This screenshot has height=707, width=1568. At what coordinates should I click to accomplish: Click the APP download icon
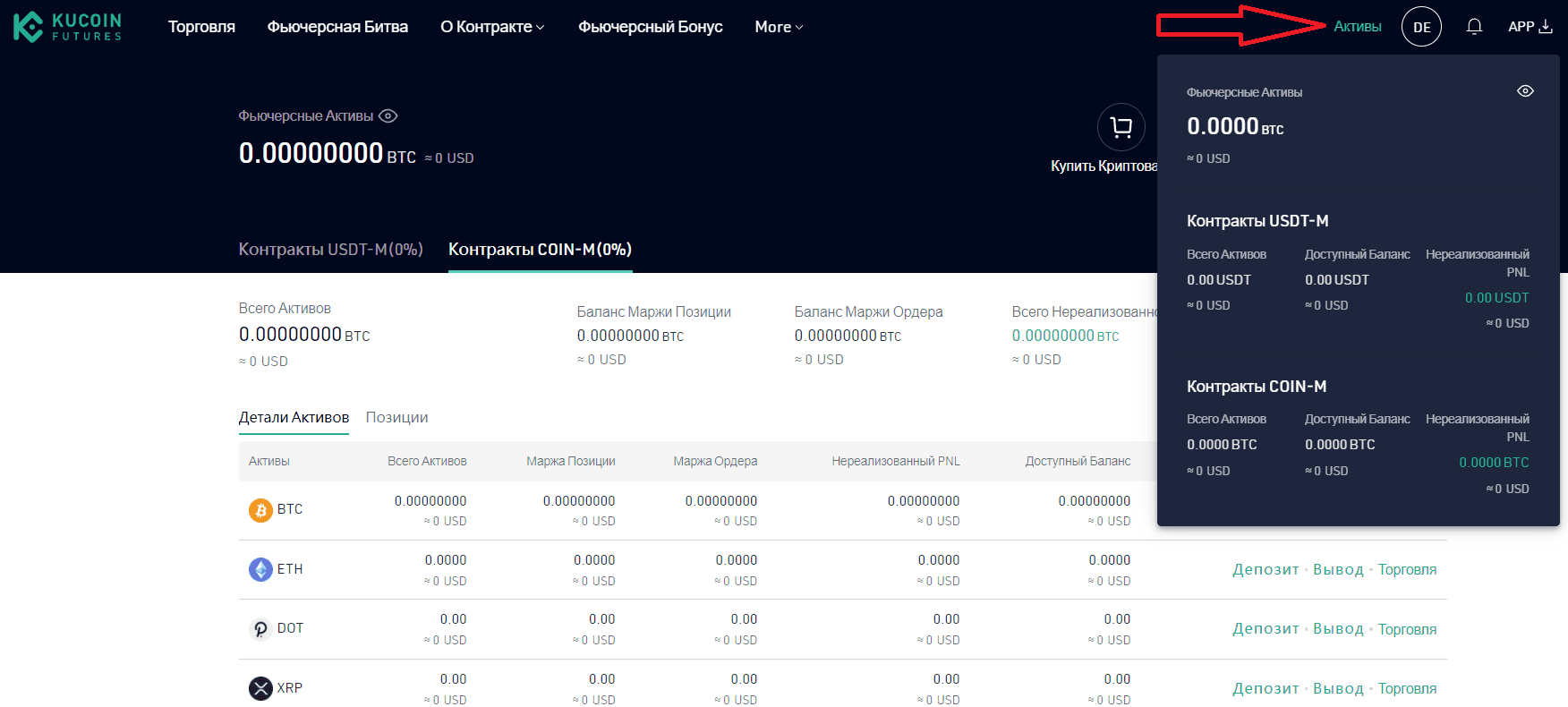(1546, 27)
